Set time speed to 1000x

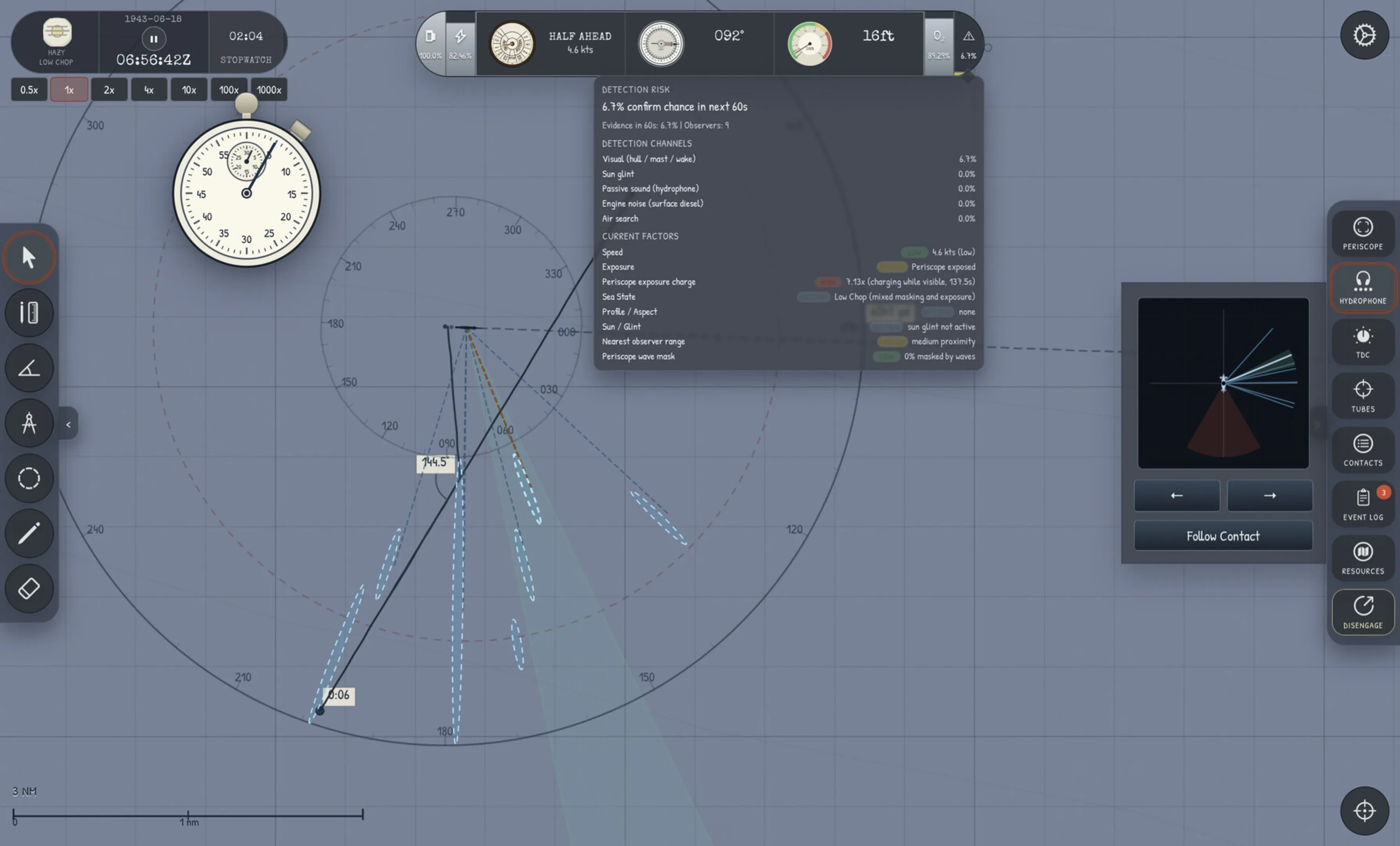pos(269,90)
